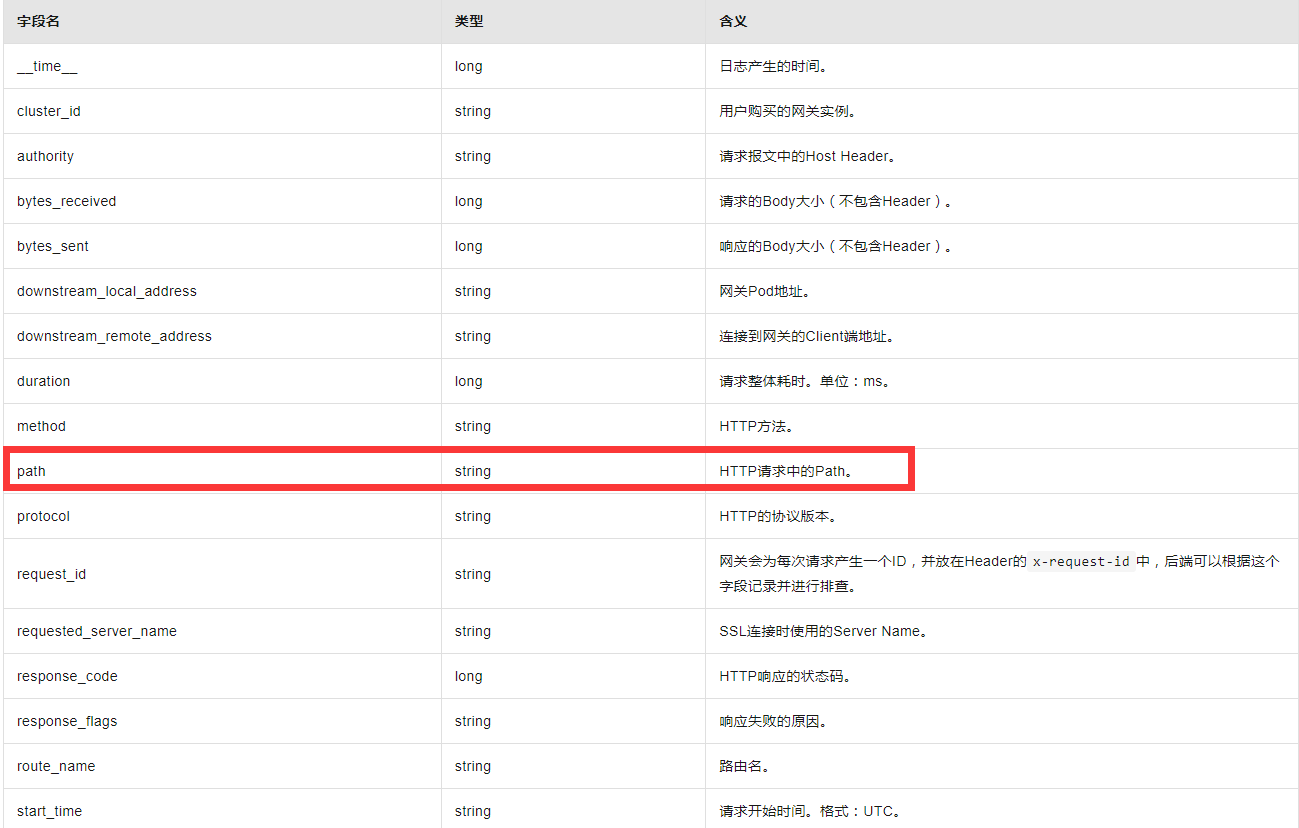
Task: Click the description '请求报文中的Host Header。'
Action: click(809, 156)
